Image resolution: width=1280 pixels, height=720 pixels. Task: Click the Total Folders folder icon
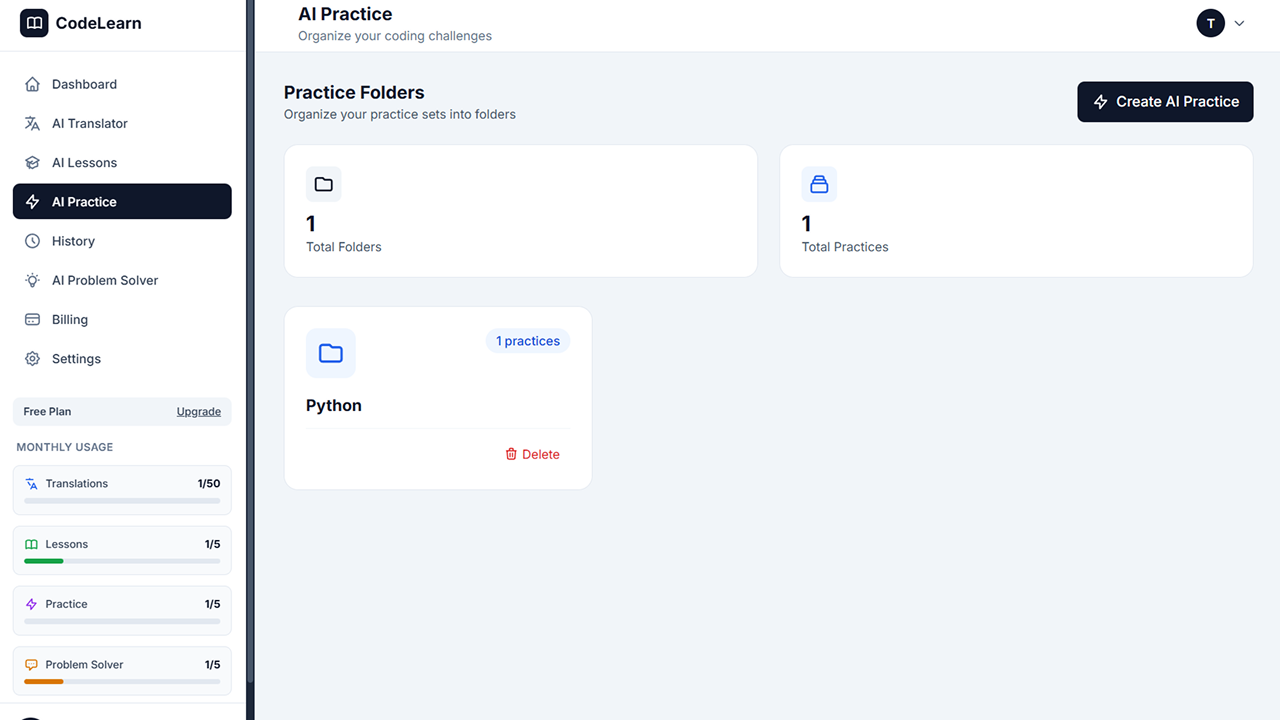(323, 184)
